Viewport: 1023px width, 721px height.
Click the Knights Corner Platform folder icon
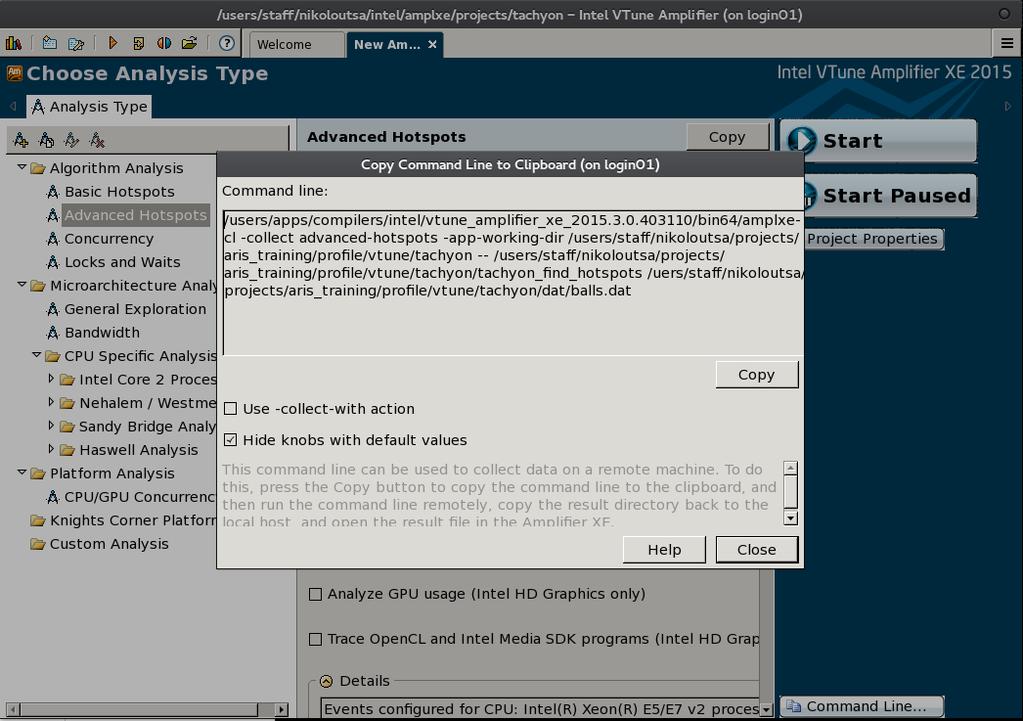(x=38, y=521)
